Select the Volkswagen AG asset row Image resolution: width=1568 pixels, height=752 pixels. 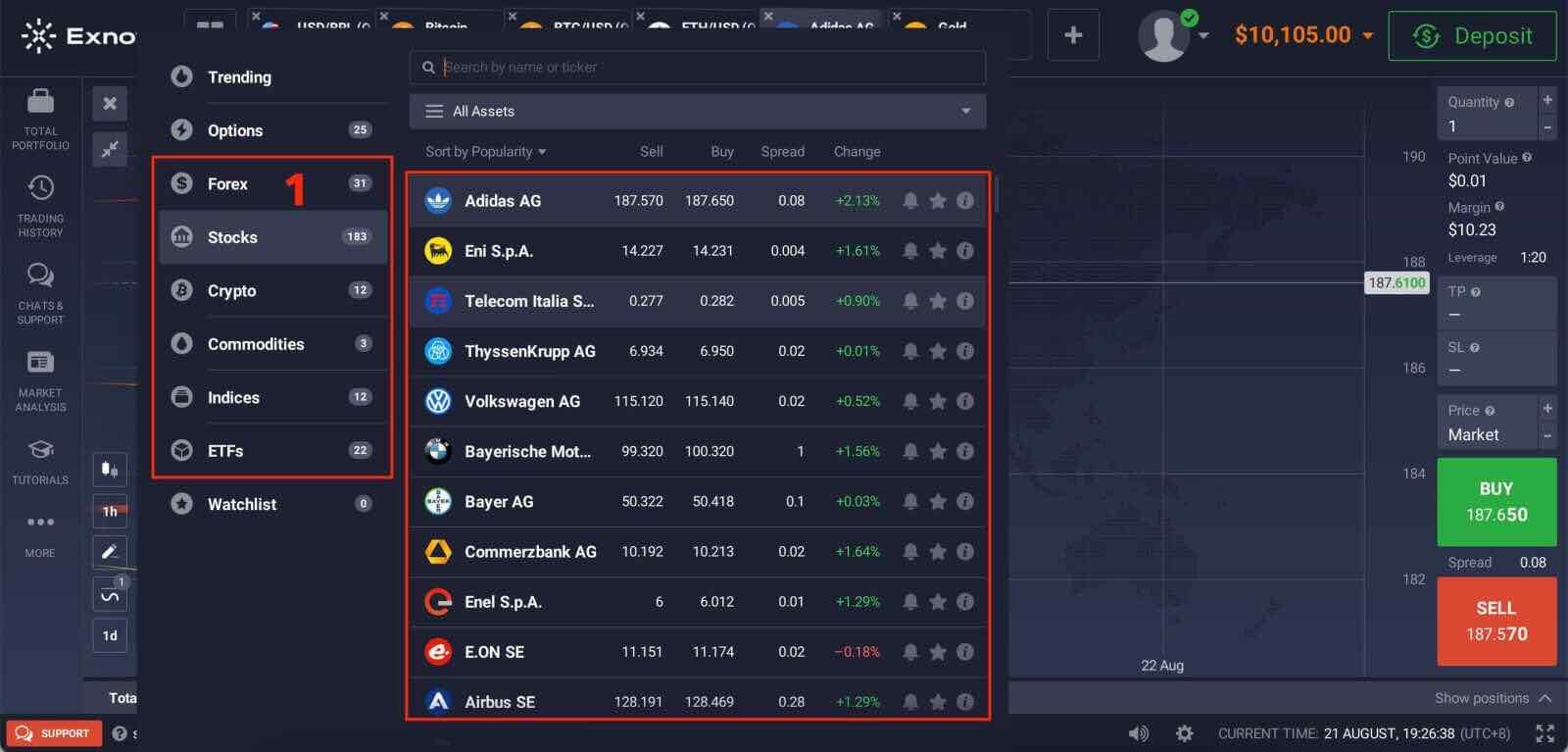(x=698, y=401)
